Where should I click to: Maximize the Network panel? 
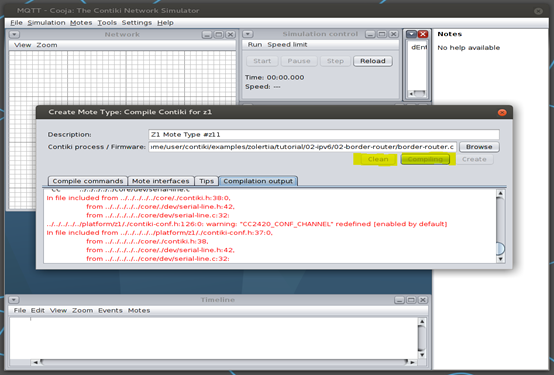click(x=219, y=34)
